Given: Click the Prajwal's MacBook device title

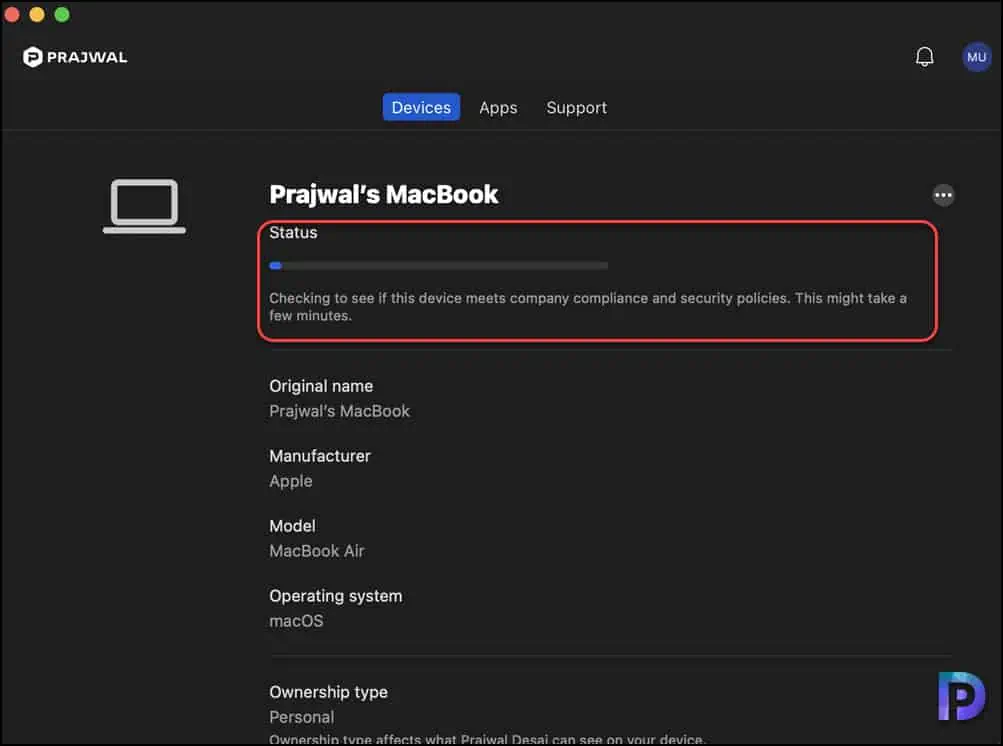Looking at the screenshot, I should click(x=383, y=194).
